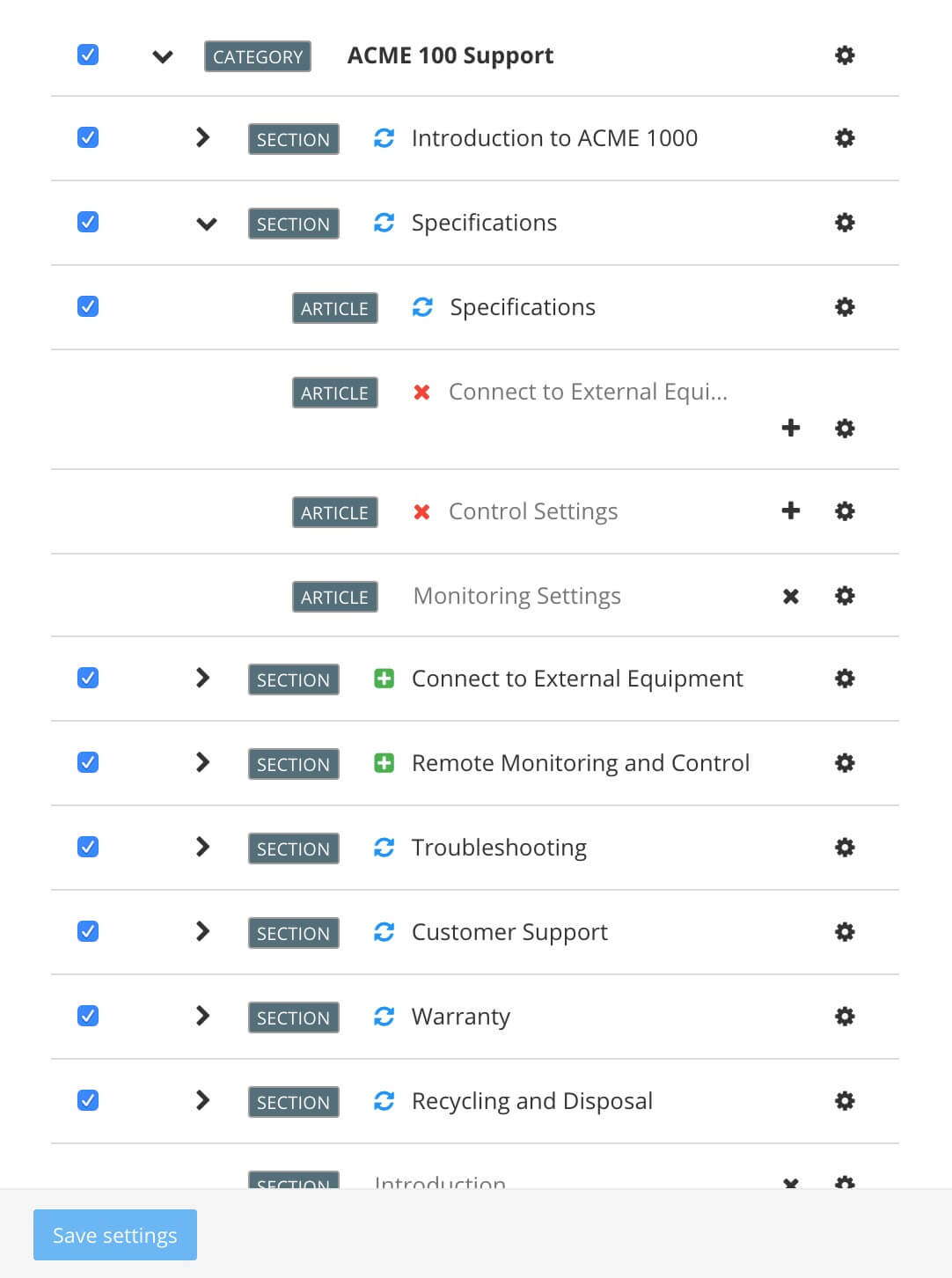This screenshot has height=1278, width=952.
Task: Expand the Introduction to ACME 1000 section
Action: pyautogui.click(x=203, y=137)
